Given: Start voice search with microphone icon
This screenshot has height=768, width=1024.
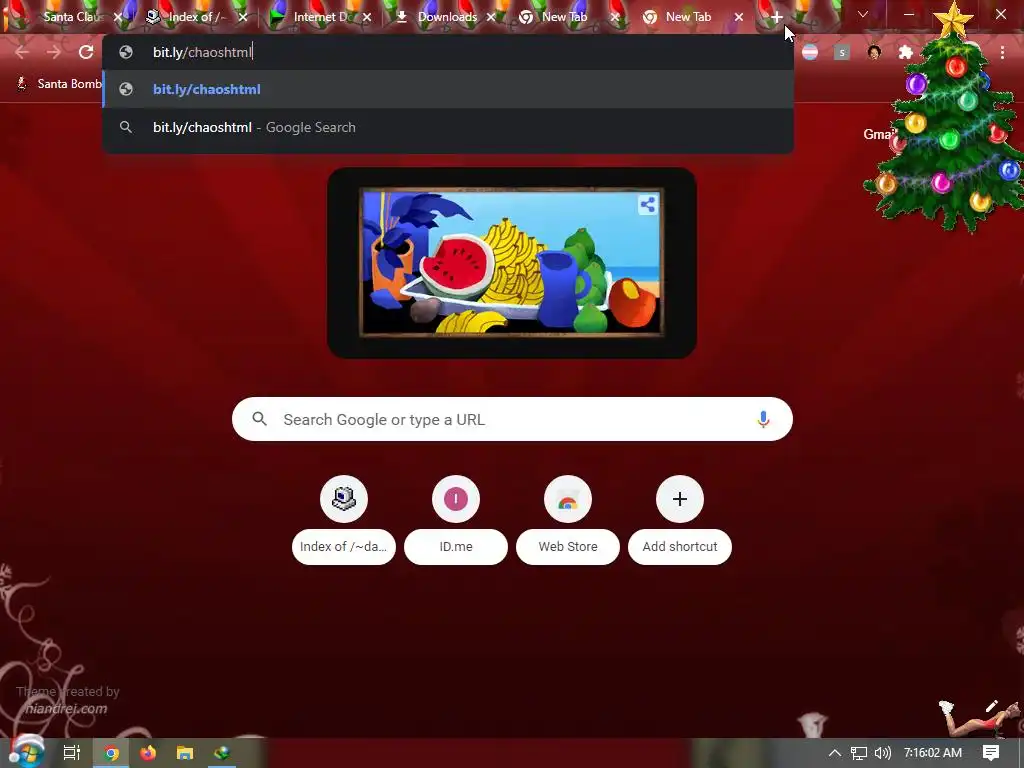Looking at the screenshot, I should coord(763,419).
